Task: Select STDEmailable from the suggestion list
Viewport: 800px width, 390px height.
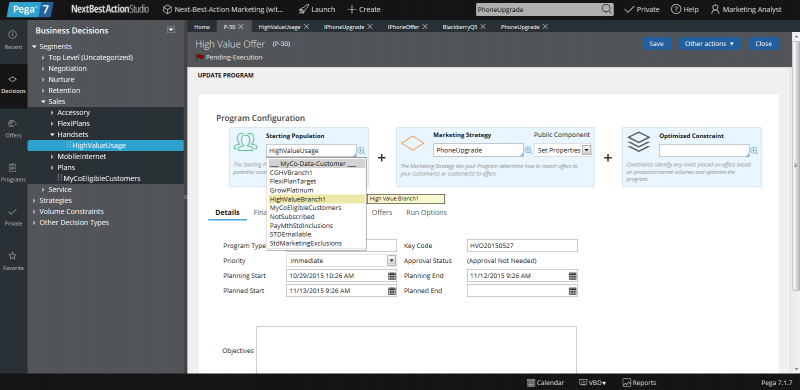Action: (316, 234)
